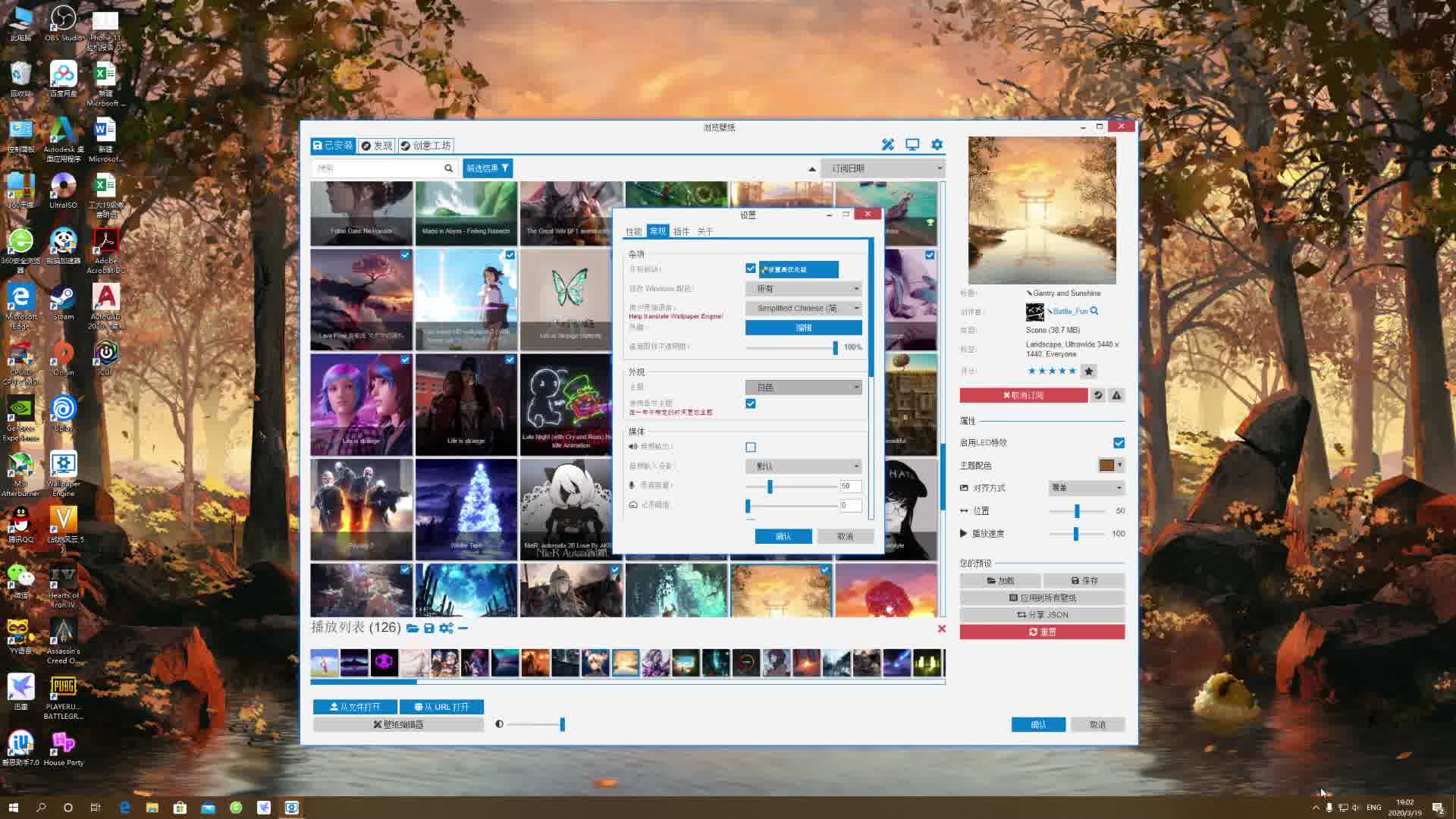The width and height of the screenshot is (1456, 819).
Task: Toggle start-on-boot checkbox in settings
Action: pyautogui.click(x=751, y=268)
